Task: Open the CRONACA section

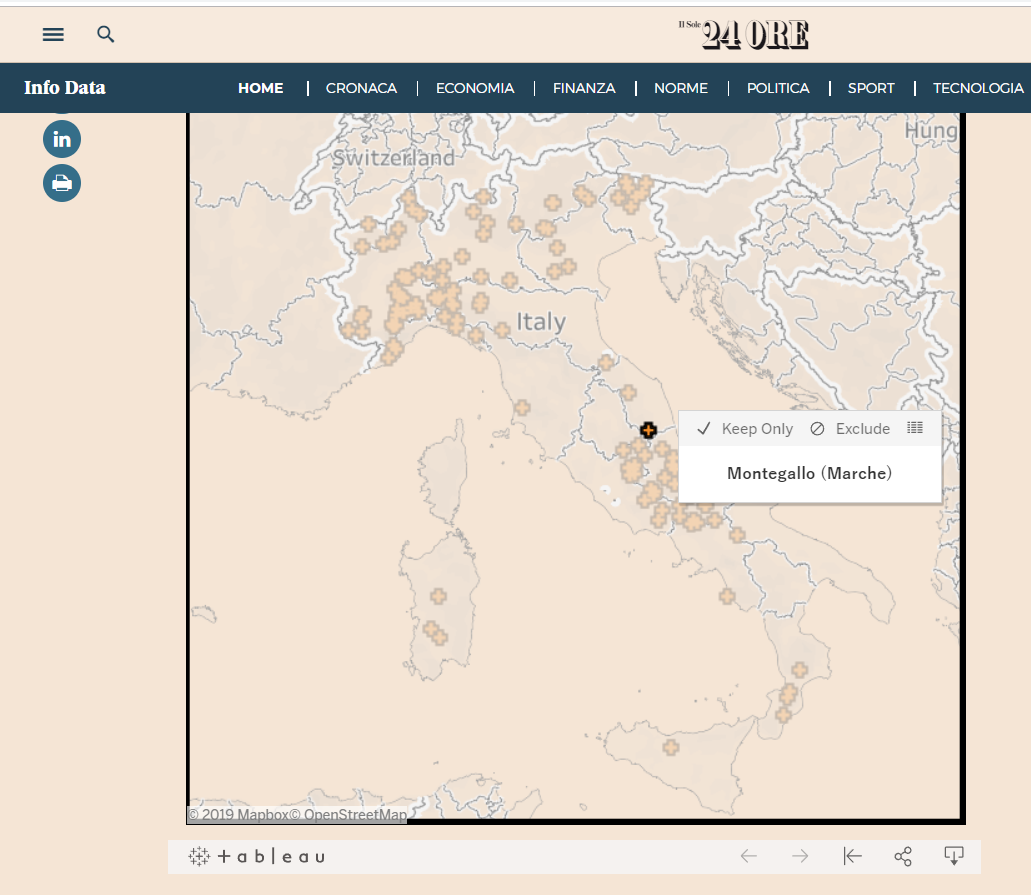Action: point(361,88)
